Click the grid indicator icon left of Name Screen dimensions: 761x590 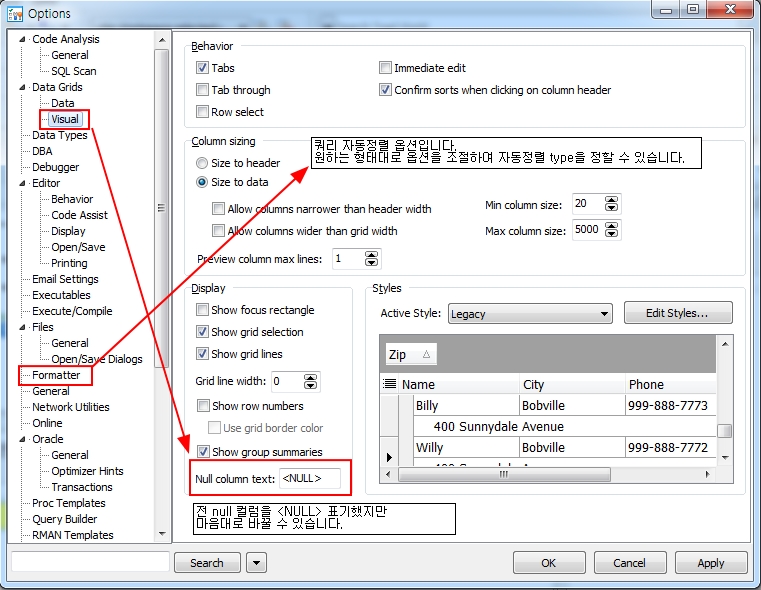[390, 384]
